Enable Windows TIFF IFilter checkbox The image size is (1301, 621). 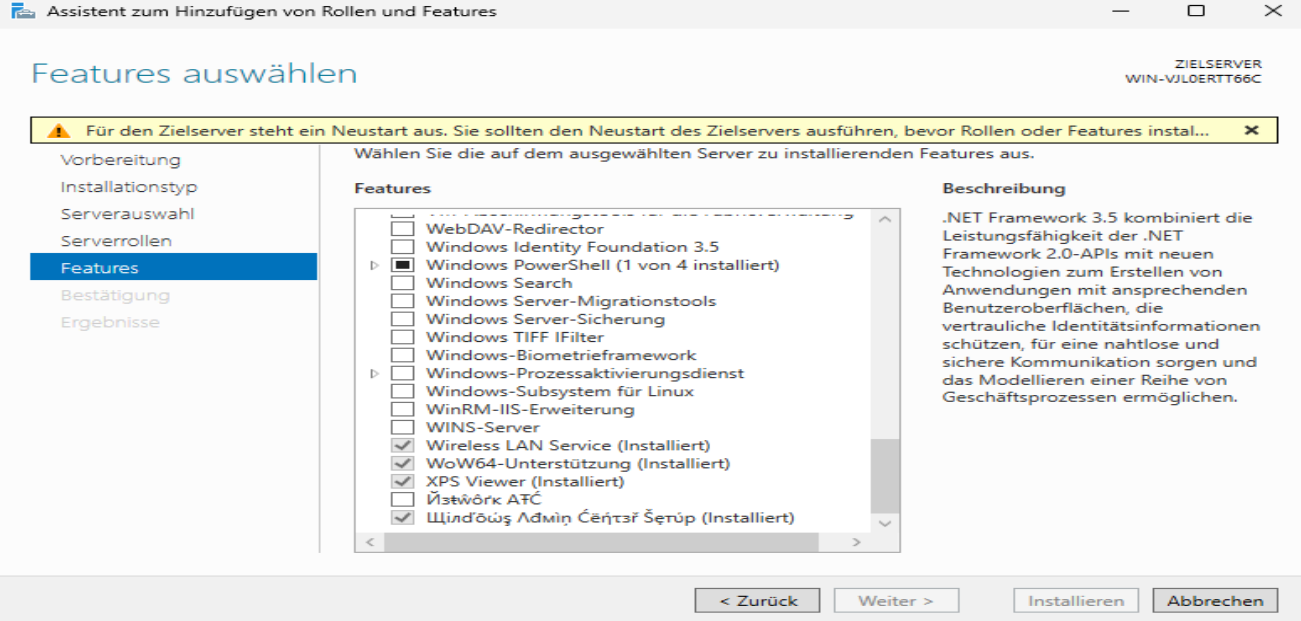(x=401, y=337)
